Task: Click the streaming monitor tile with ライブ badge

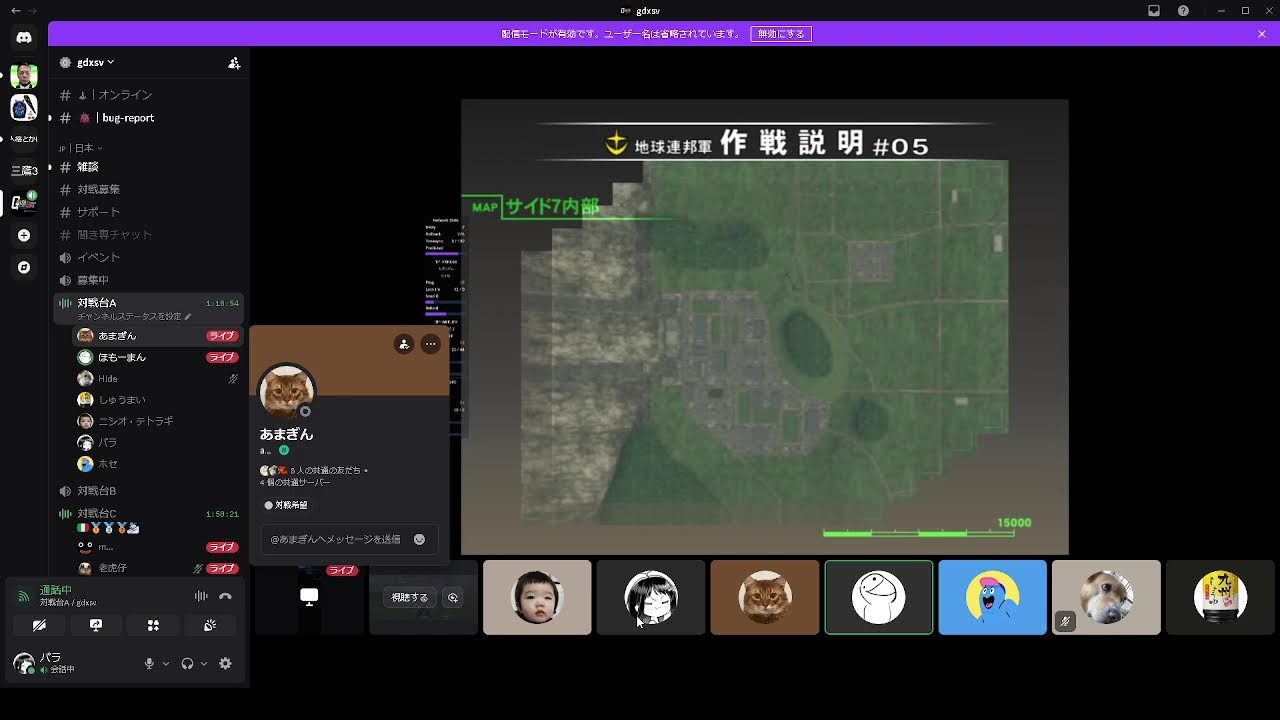Action: pyautogui.click(x=309, y=597)
